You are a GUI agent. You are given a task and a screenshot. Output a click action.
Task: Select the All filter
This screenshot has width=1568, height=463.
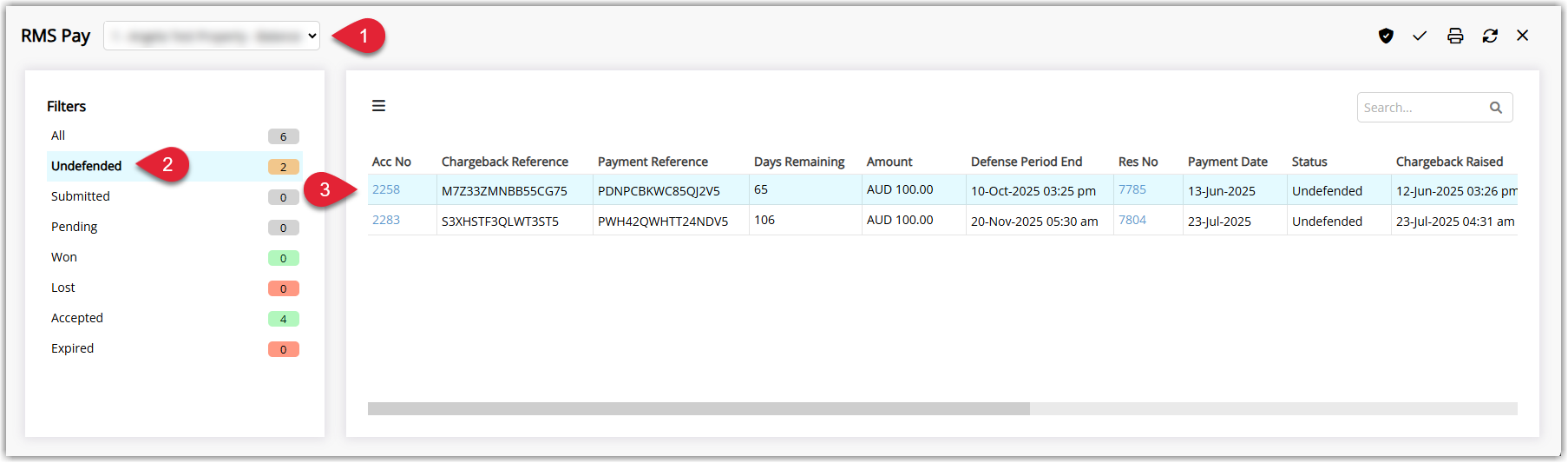tap(174, 136)
